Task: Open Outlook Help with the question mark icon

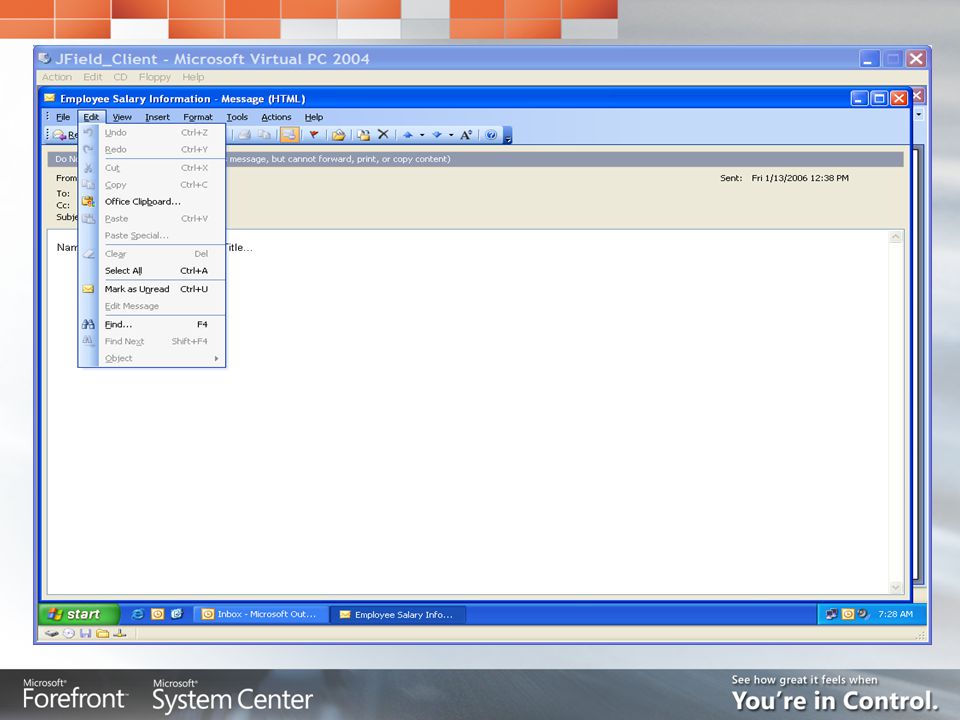Action: [491, 135]
